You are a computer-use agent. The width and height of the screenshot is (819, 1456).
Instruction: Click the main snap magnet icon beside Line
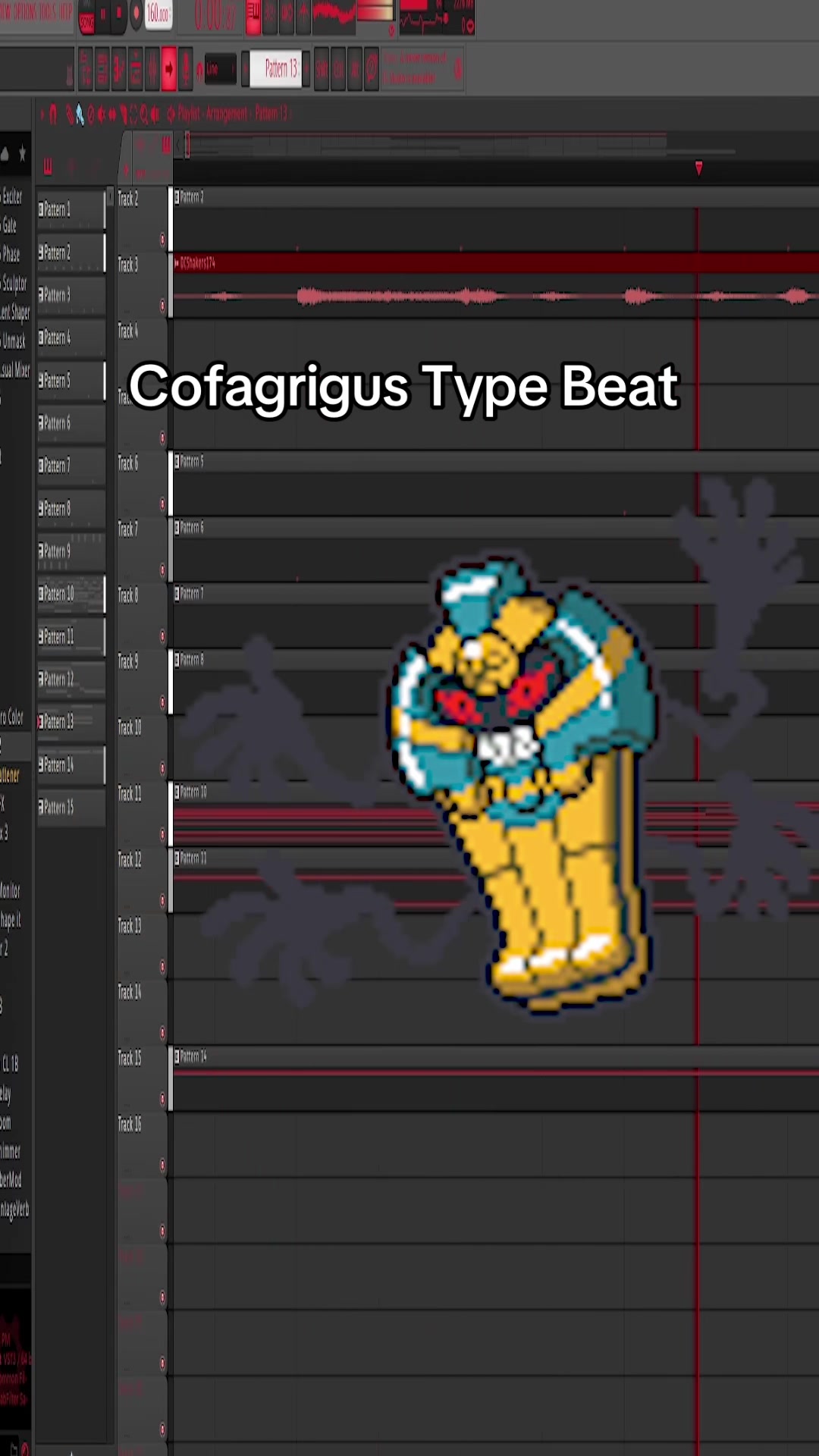[199, 71]
